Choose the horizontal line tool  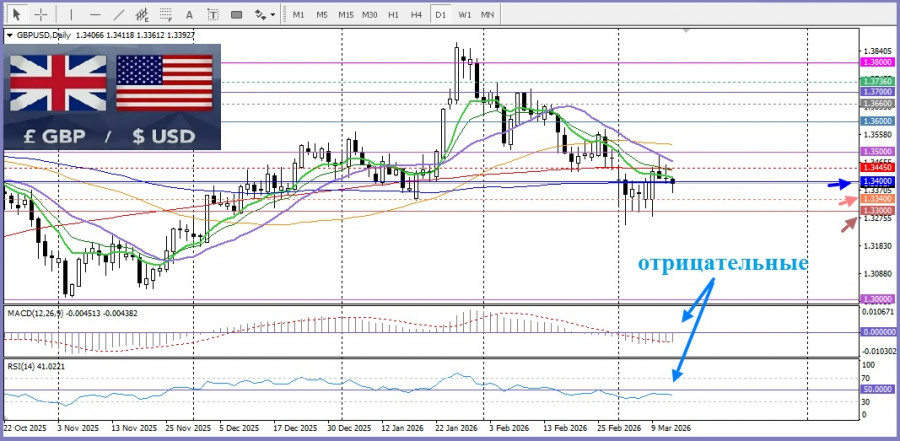(x=95, y=15)
